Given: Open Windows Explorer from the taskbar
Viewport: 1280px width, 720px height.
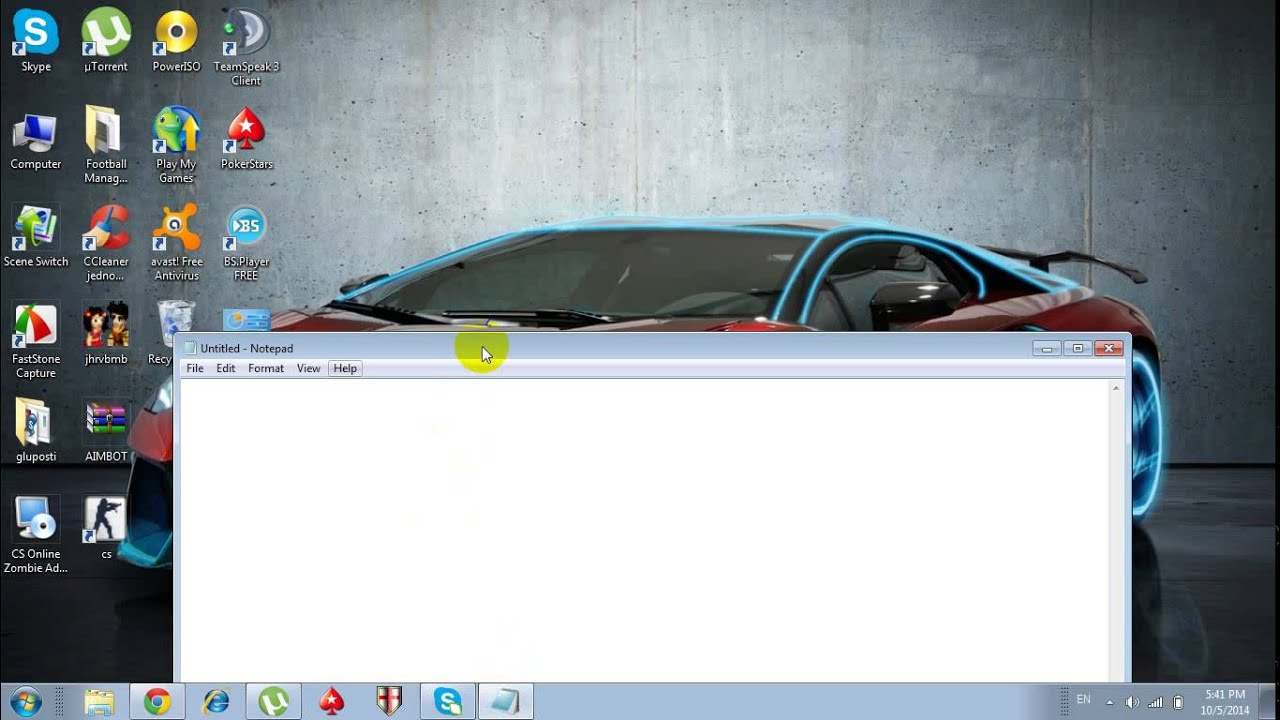Looking at the screenshot, I should point(98,702).
